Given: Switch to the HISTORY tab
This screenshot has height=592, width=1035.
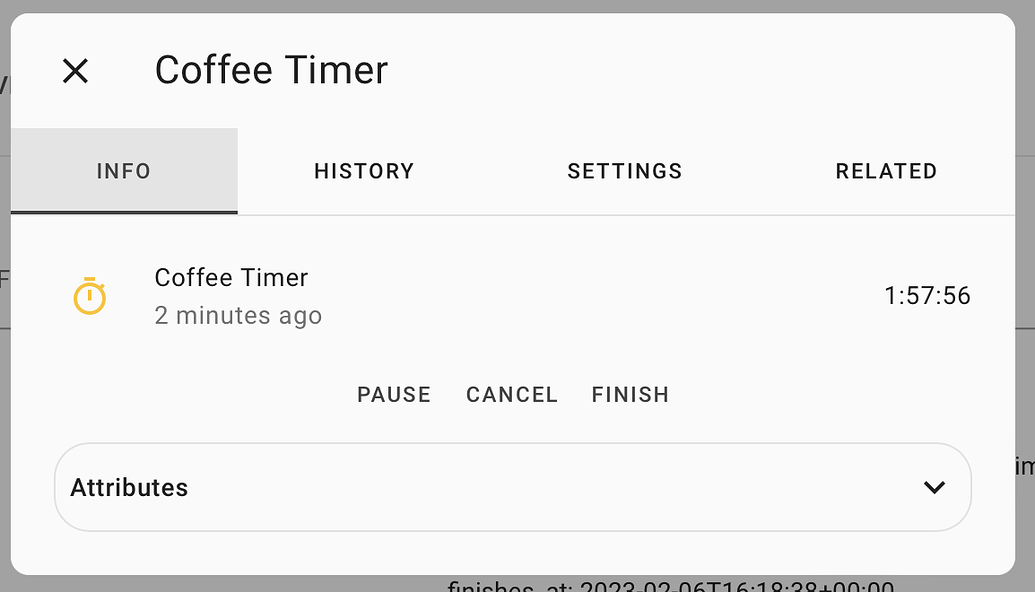Looking at the screenshot, I should [364, 171].
